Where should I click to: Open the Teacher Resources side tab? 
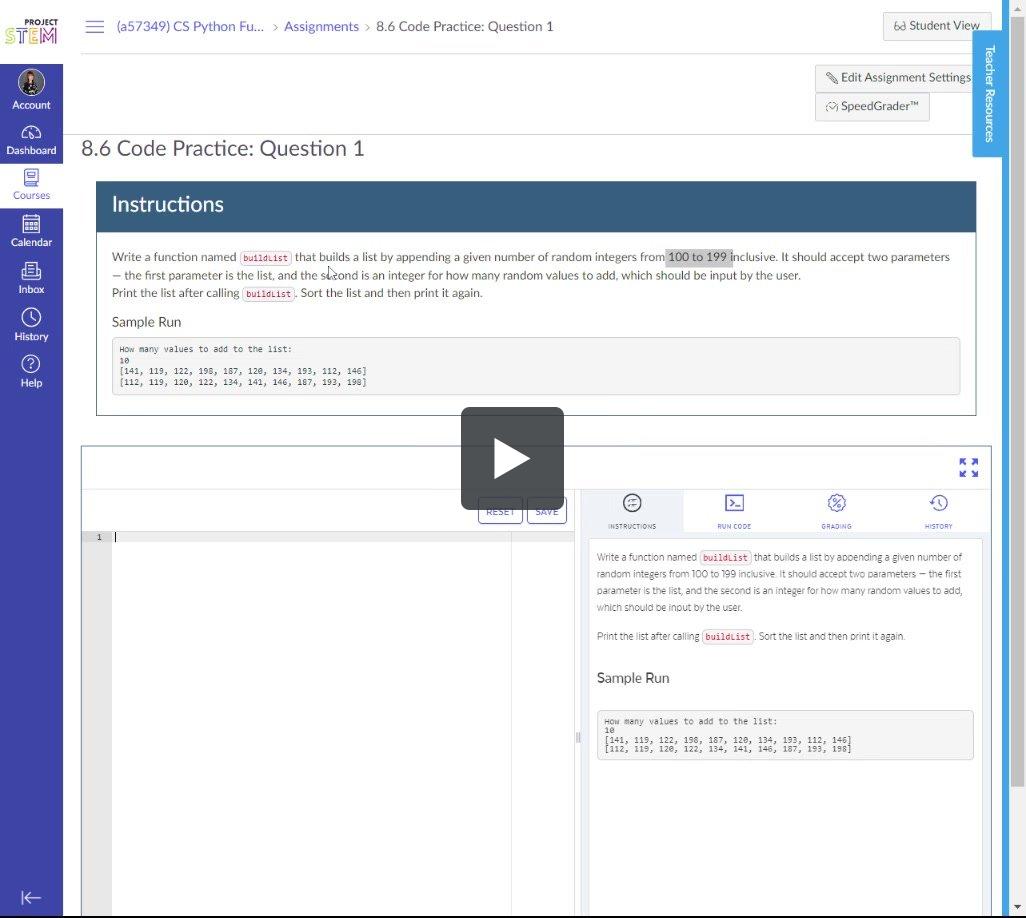pyautogui.click(x=988, y=94)
